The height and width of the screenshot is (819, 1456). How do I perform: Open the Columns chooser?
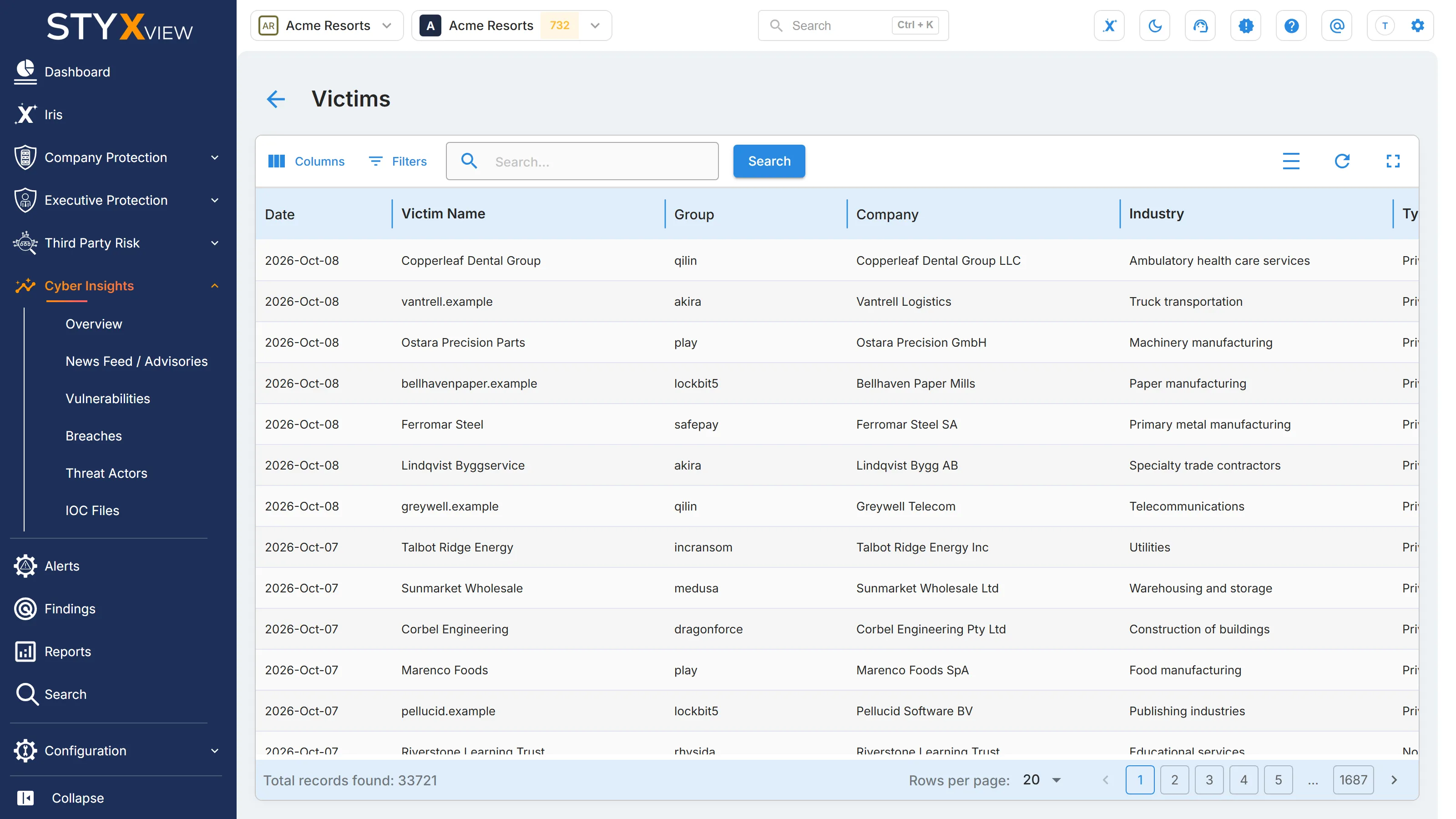[306, 161]
